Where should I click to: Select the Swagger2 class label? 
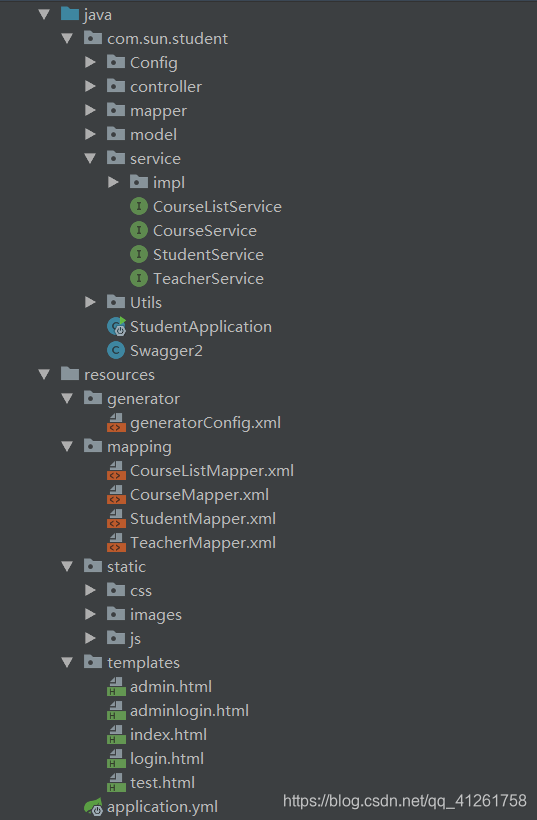[x=166, y=351]
